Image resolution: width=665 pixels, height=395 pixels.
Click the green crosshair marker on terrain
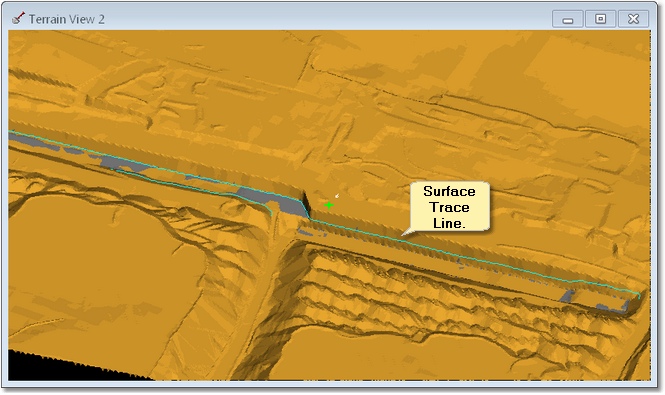pos(329,205)
